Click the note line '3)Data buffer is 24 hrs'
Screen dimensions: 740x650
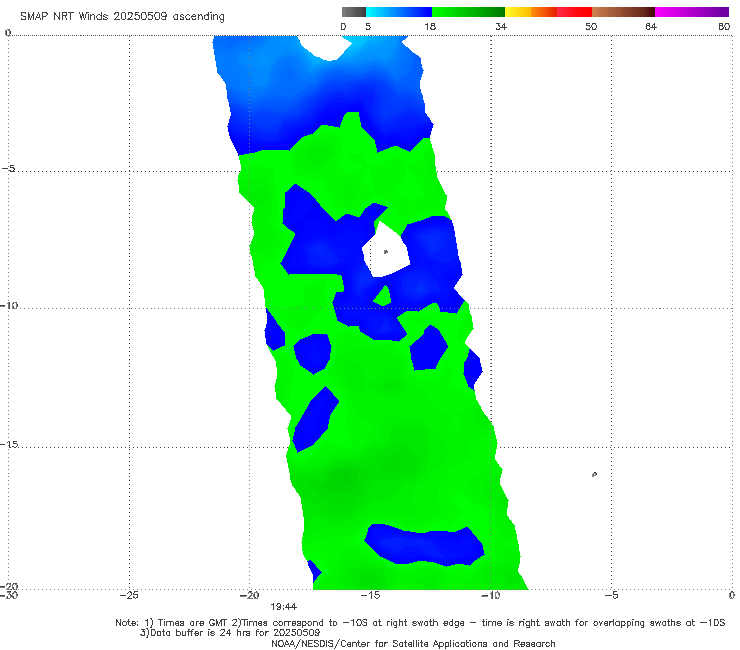tap(230, 633)
